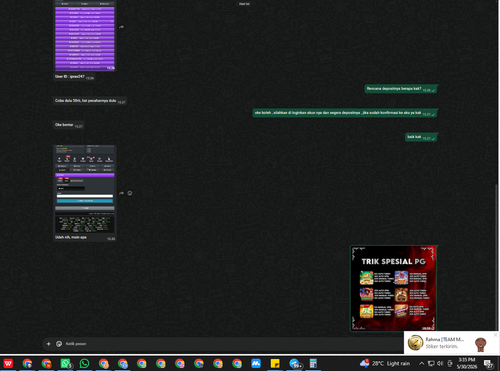Select the 'baik kak' sent message
Screen dimensions: 500x371
pos(421,137)
